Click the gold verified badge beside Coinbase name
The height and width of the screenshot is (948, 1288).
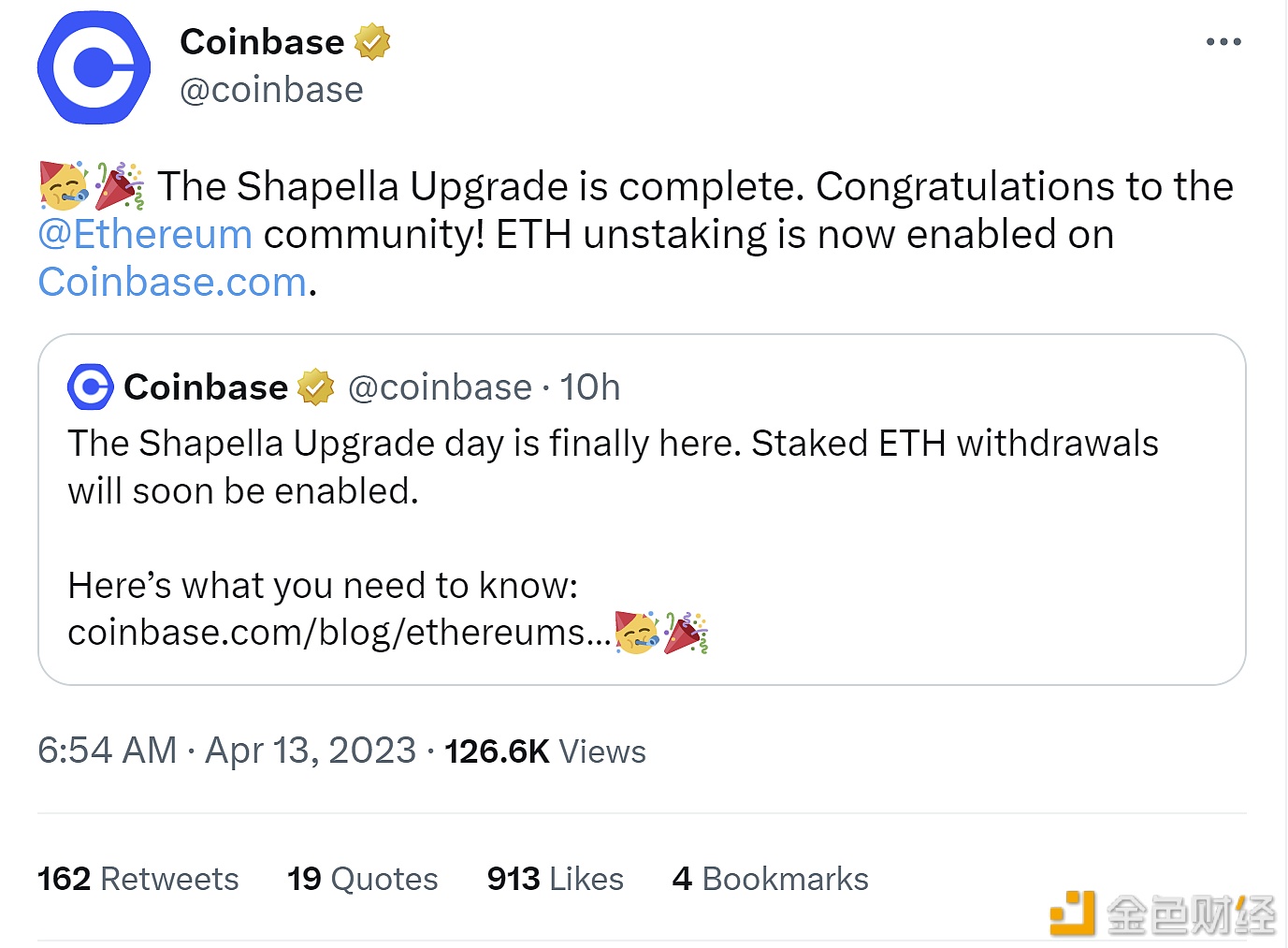(372, 42)
